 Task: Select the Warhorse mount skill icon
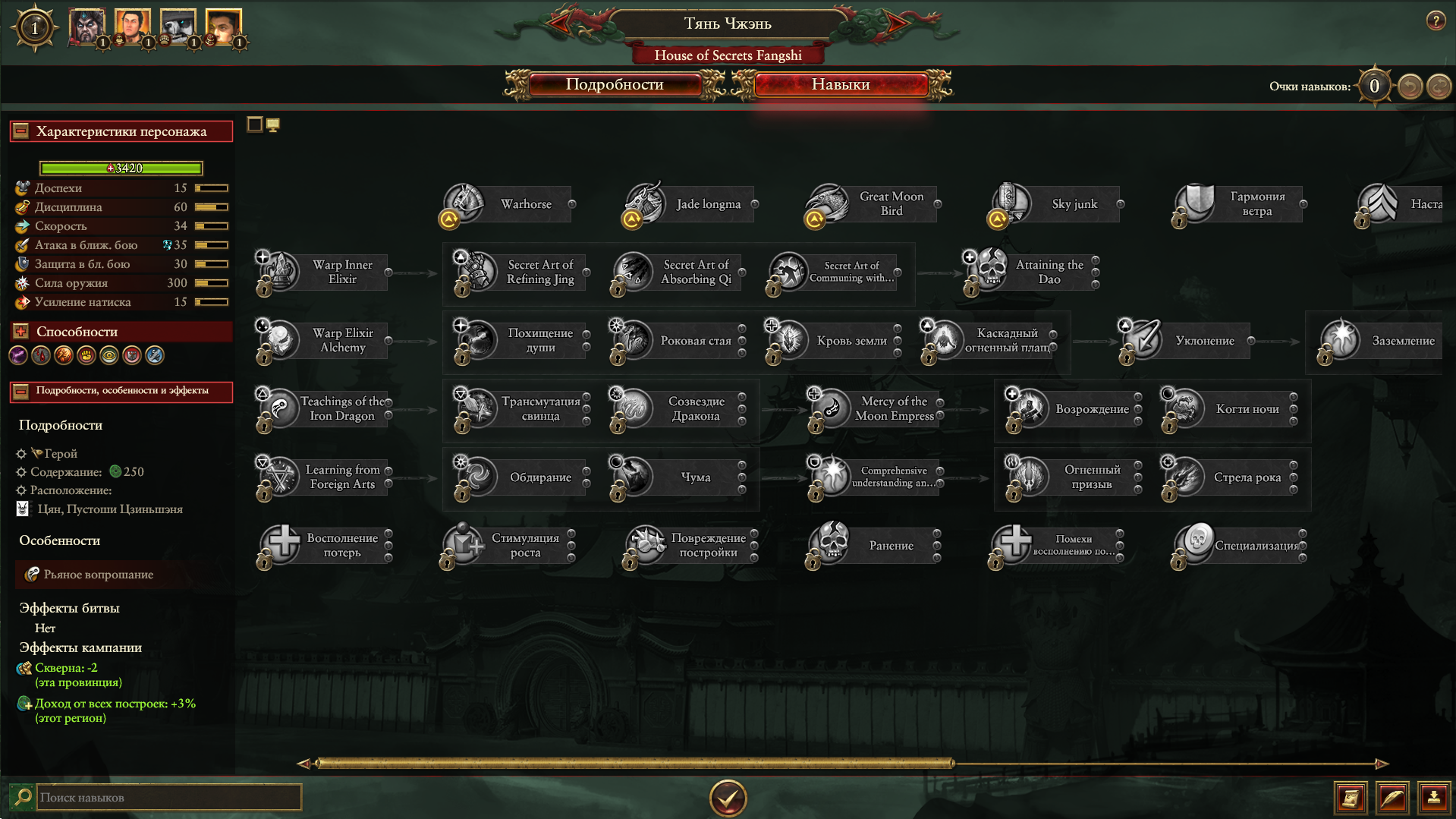464,203
